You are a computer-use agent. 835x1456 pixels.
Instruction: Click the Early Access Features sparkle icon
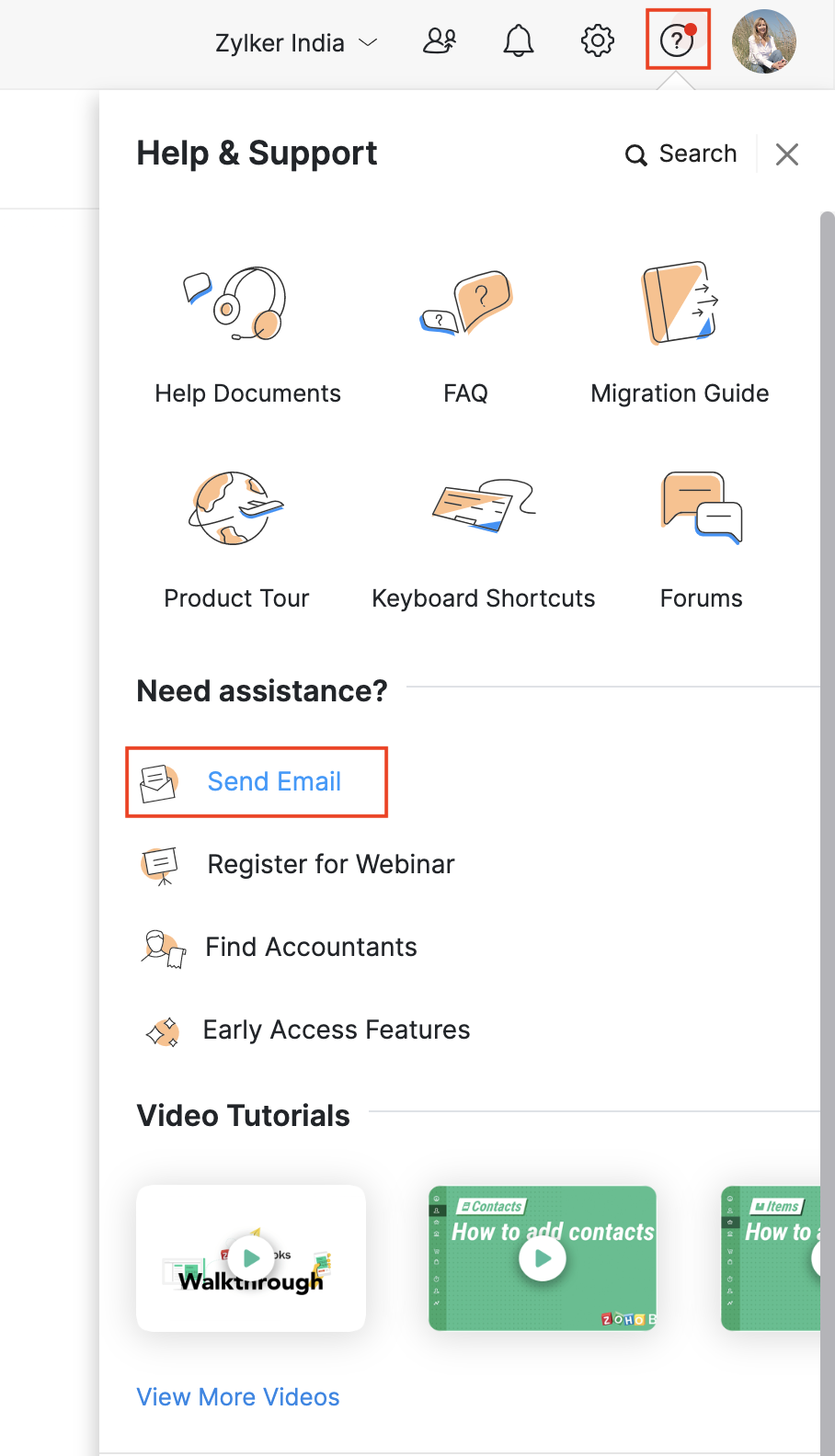click(163, 1031)
